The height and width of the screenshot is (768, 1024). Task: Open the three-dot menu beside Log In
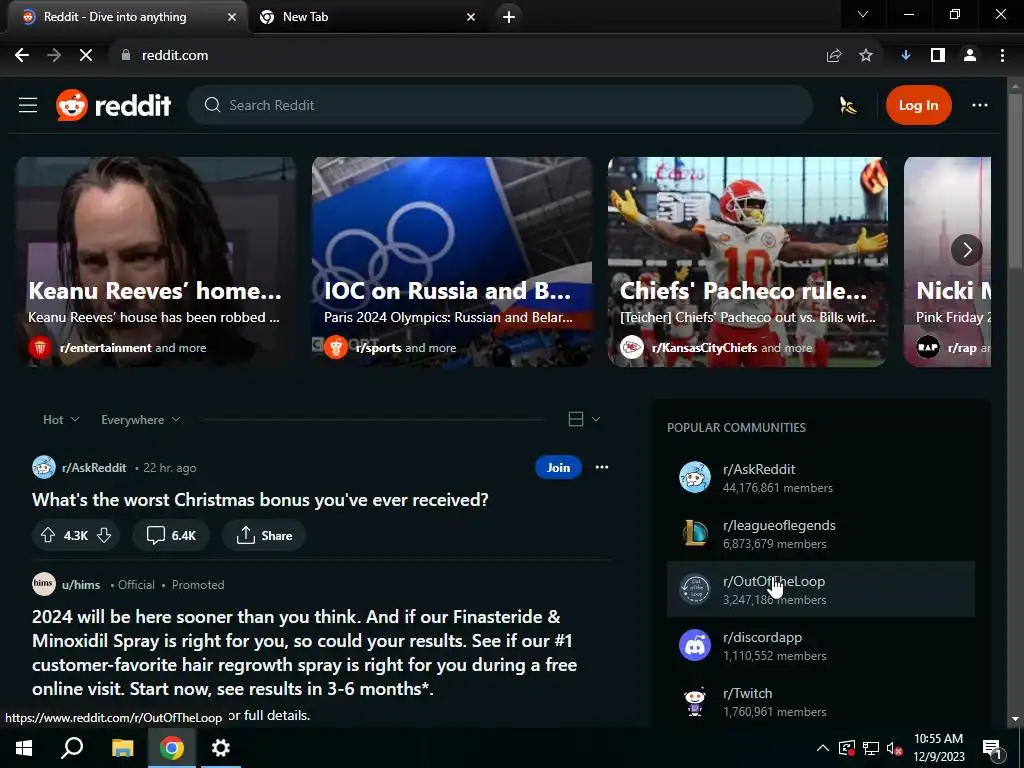[980, 105]
